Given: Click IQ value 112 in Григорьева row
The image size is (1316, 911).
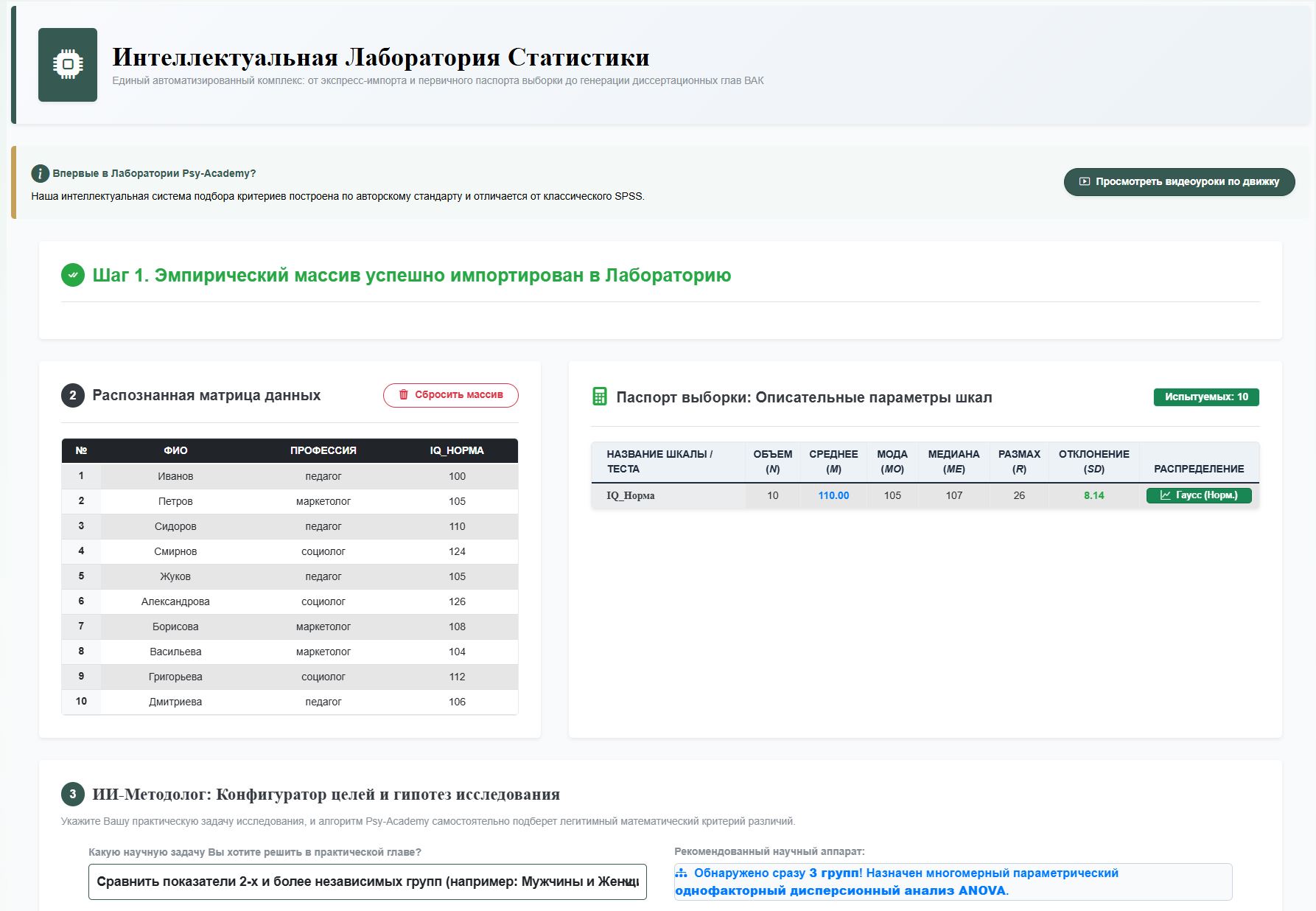Looking at the screenshot, I should [x=457, y=677].
